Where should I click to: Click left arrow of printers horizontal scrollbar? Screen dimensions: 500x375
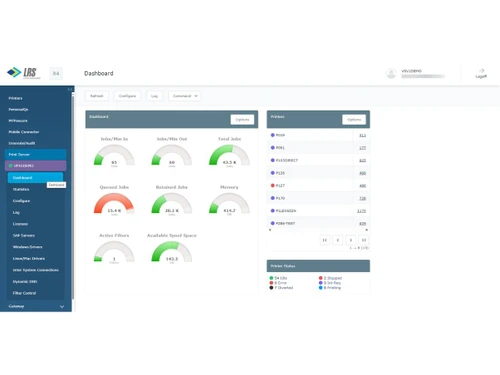tap(270, 230)
